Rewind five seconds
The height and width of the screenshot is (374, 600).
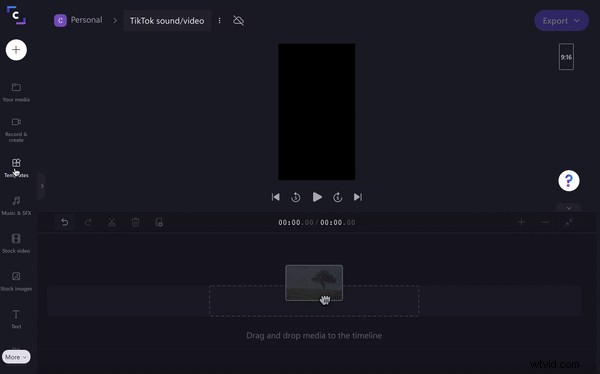tap(296, 197)
